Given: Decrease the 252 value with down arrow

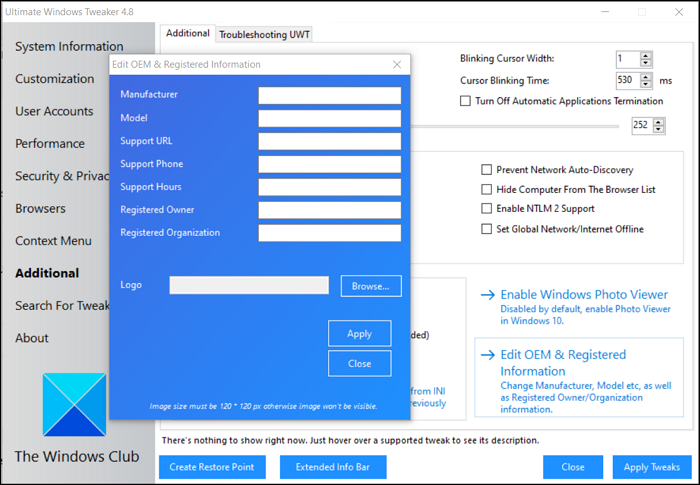Looking at the screenshot, I should click(x=658, y=129).
